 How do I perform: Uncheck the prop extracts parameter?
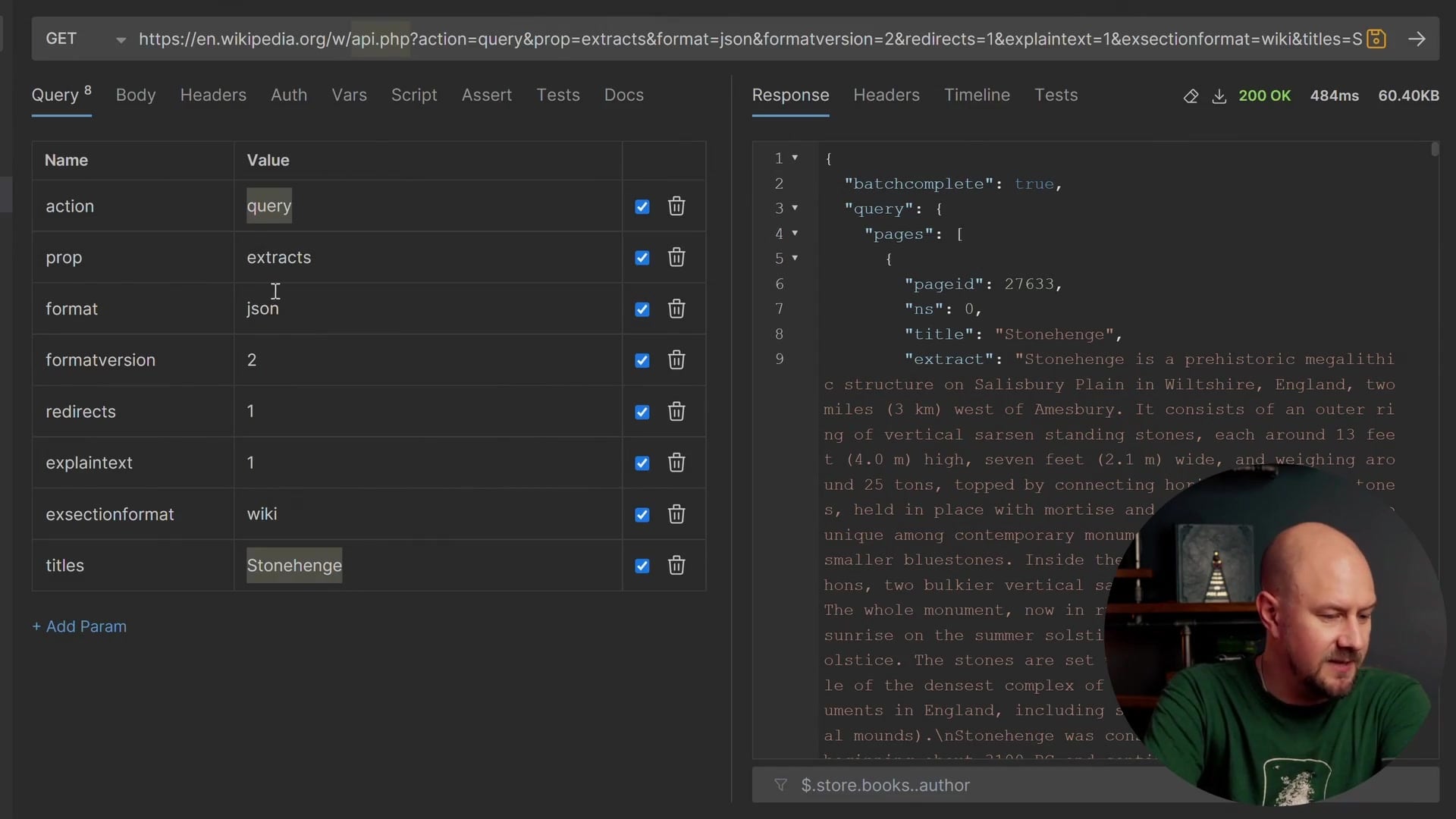[x=642, y=257]
